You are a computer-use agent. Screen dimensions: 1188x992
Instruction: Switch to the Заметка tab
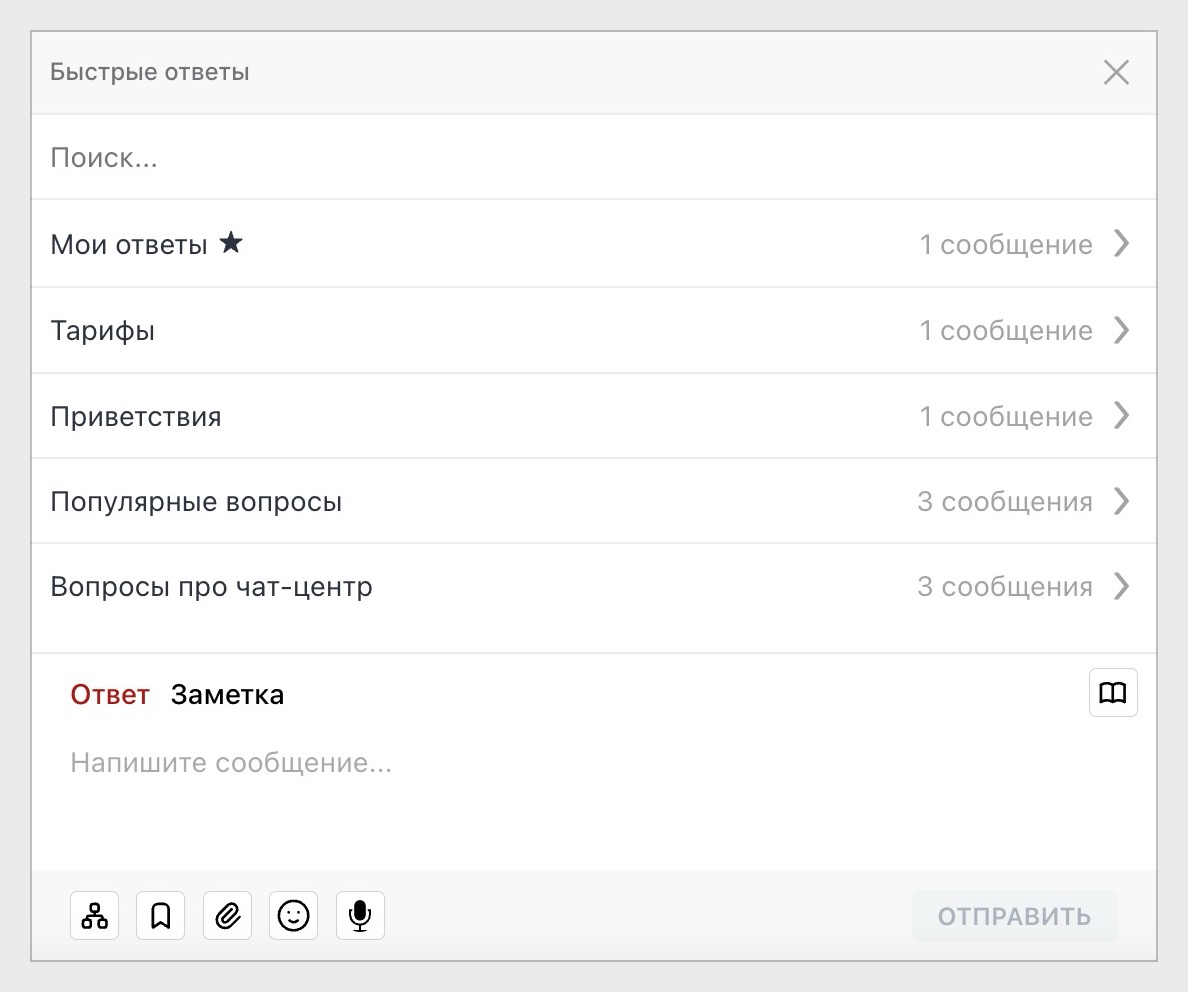coord(227,695)
